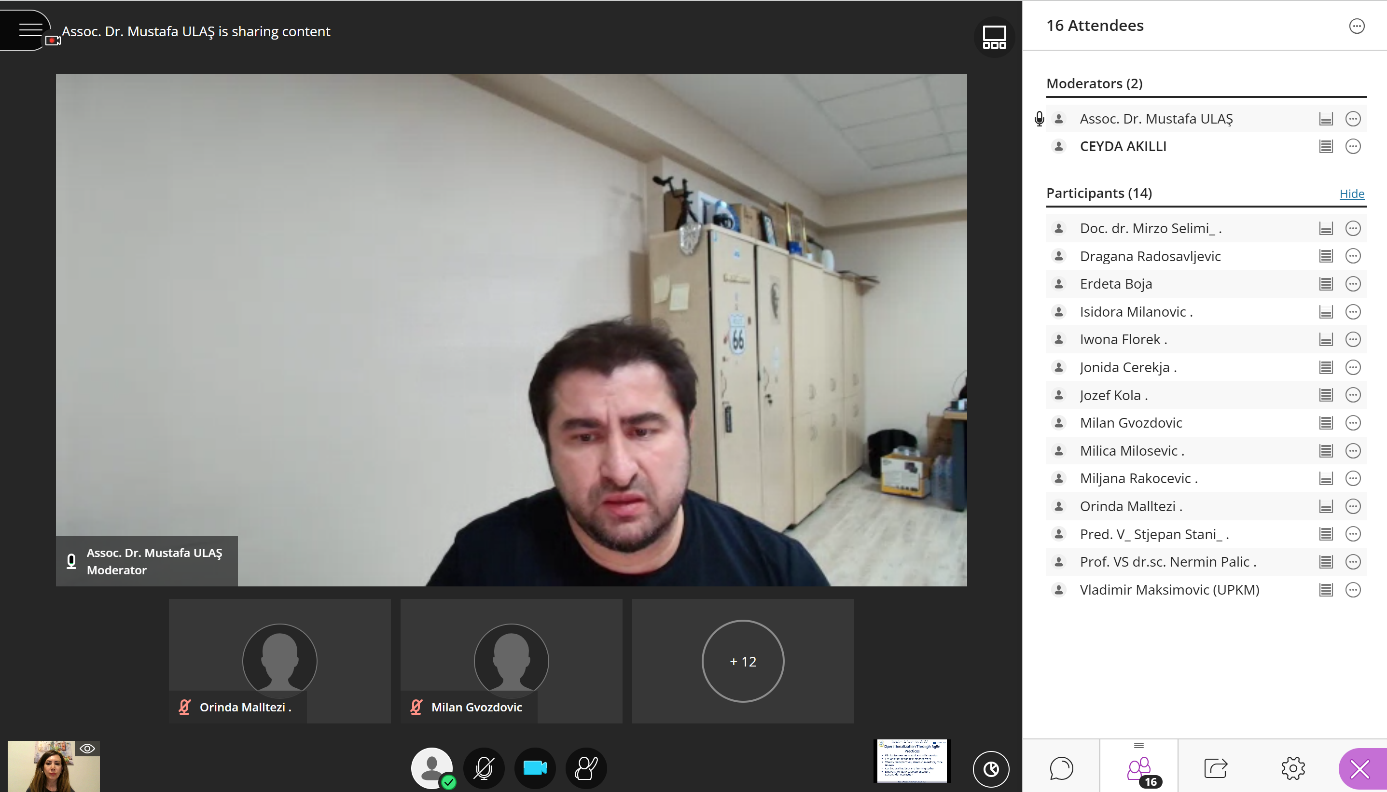Viewport: 1387px width, 792px height.
Task: Open the shared content preview thumbnail
Action: click(912, 761)
